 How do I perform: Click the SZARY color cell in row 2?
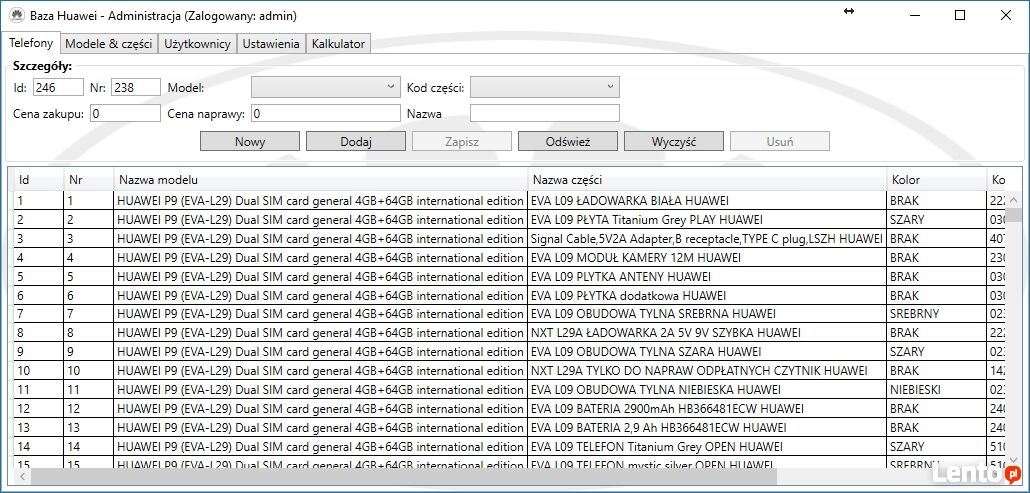pos(936,220)
